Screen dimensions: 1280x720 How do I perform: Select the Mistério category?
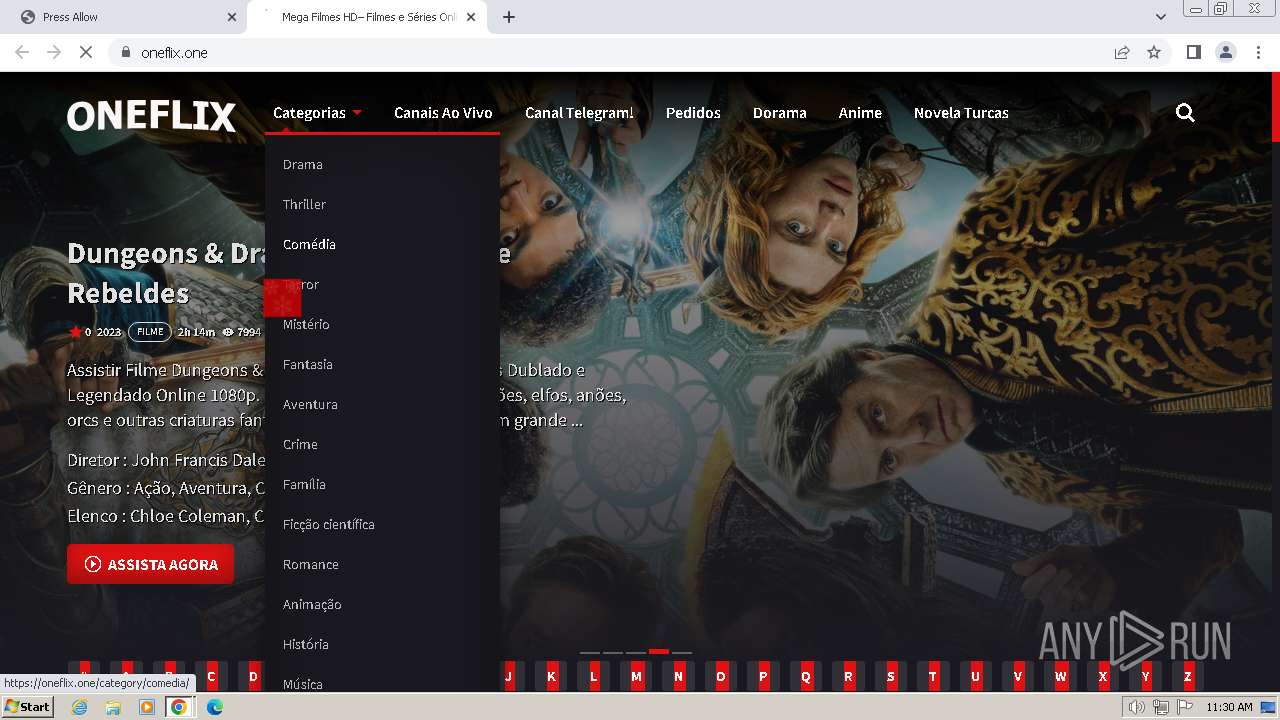[x=306, y=324]
